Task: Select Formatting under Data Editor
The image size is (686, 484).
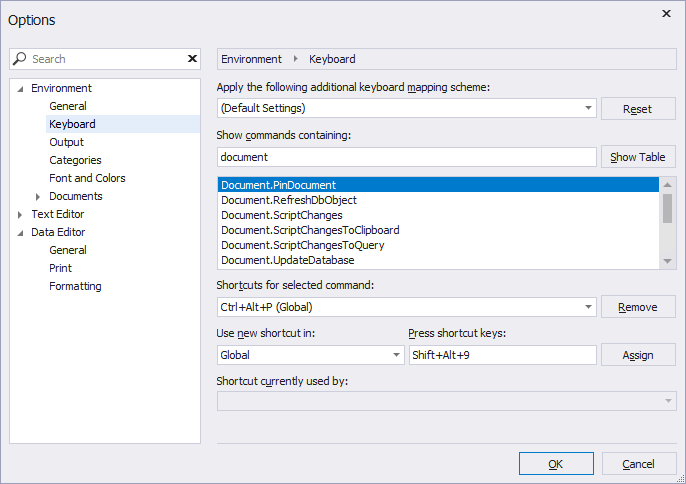Action: click(75, 286)
